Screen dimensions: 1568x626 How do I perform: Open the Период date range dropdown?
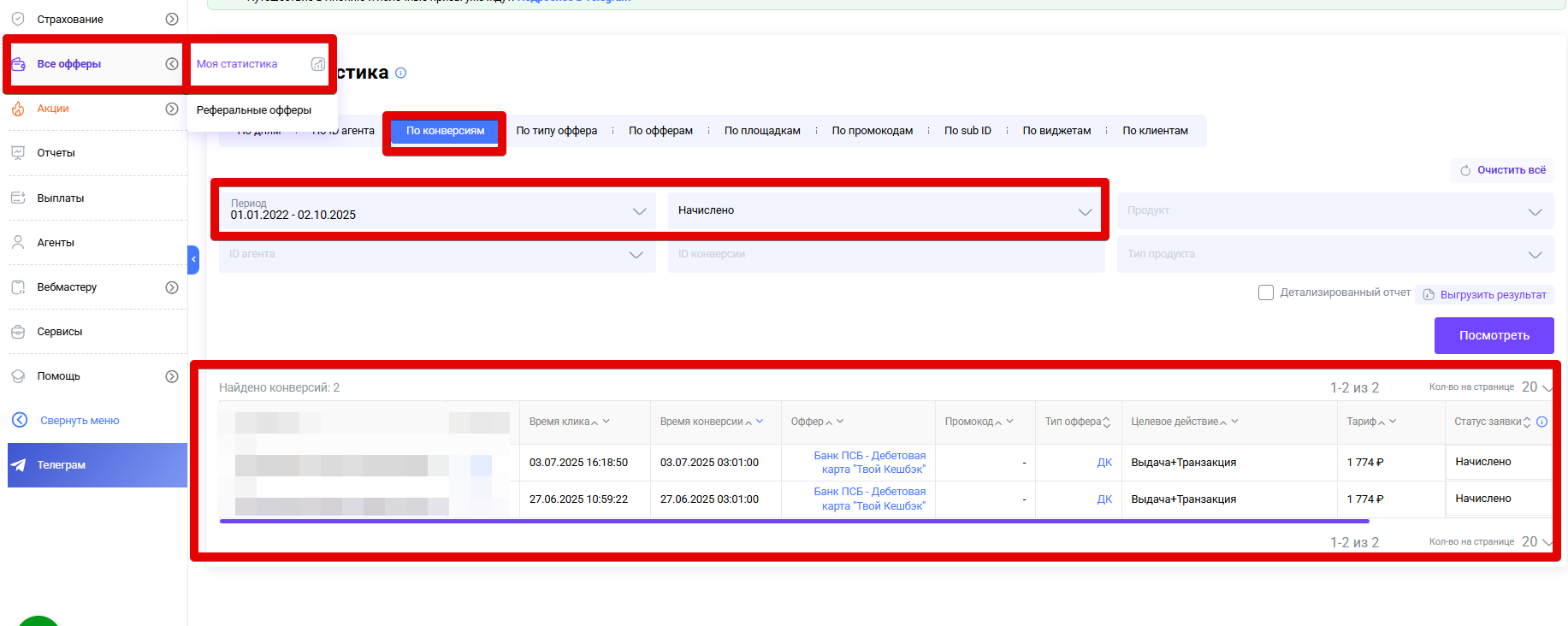436,210
